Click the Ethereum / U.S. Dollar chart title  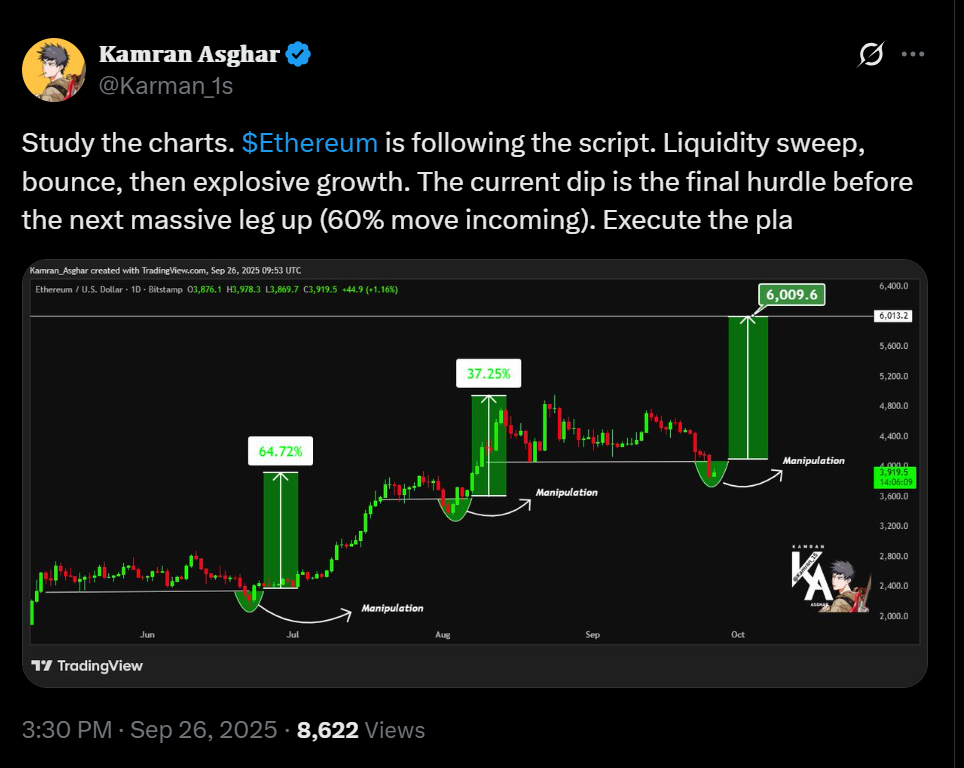pyautogui.click(x=90, y=289)
